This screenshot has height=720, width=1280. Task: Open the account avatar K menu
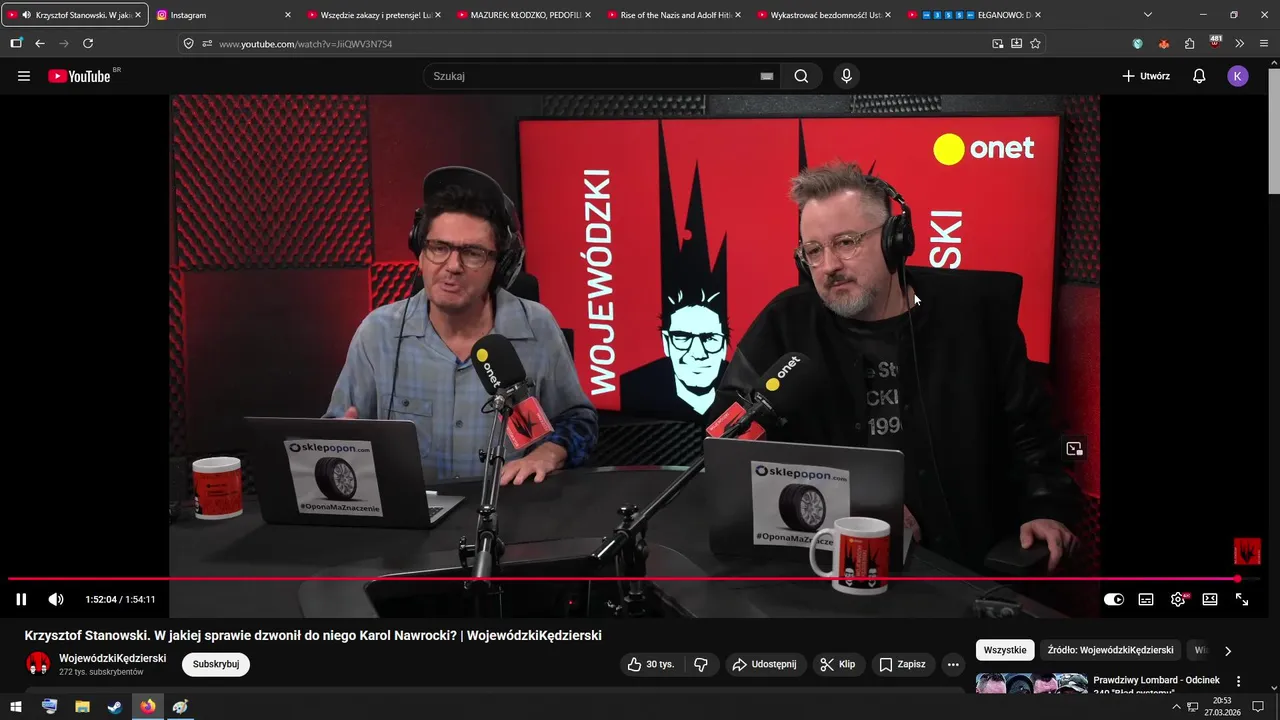point(1238,76)
